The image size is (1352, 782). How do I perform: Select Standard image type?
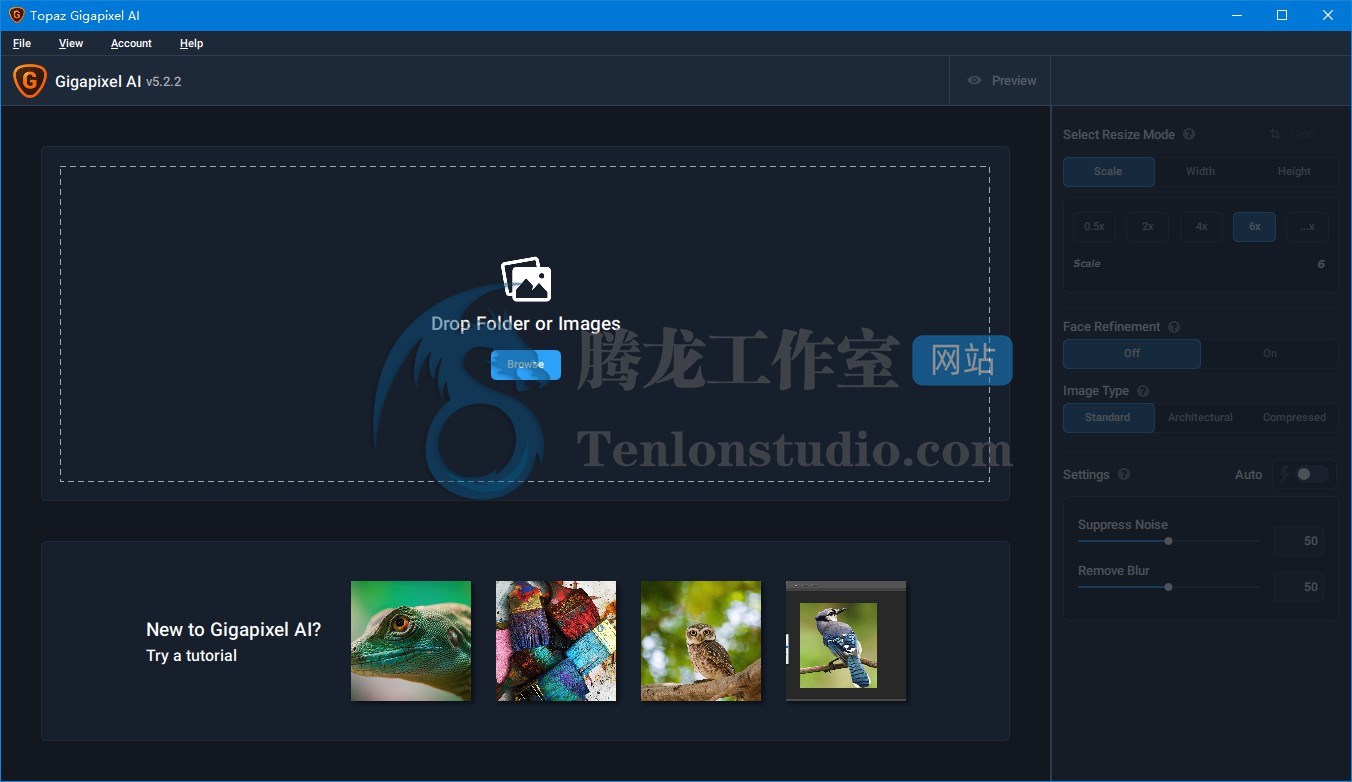(1108, 417)
